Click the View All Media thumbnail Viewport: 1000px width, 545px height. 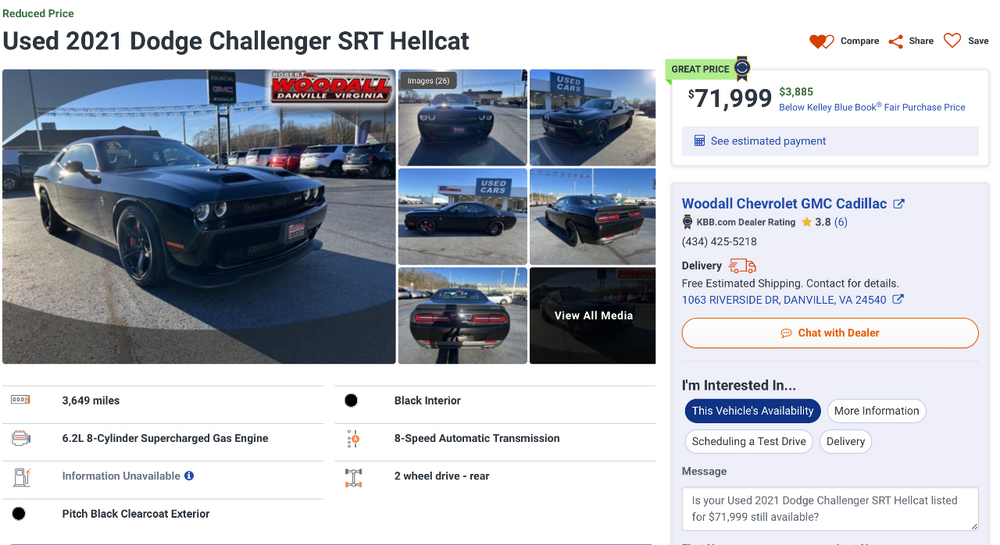tap(593, 316)
